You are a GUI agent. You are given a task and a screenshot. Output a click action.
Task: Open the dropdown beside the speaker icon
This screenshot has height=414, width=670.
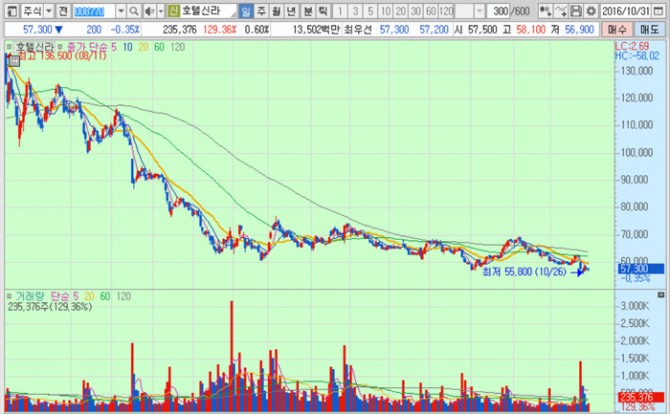(161, 11)
